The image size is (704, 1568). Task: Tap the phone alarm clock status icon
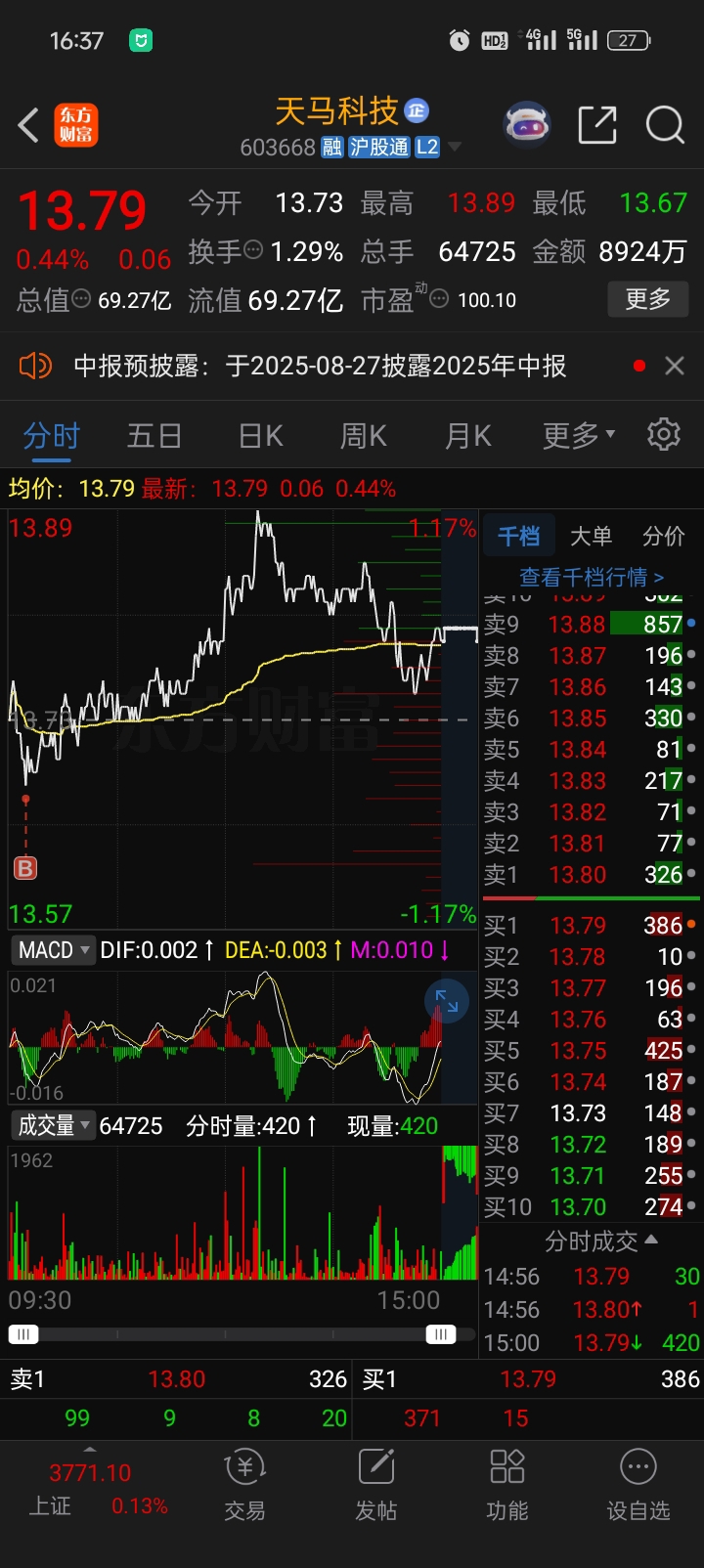tap(459, 40)
